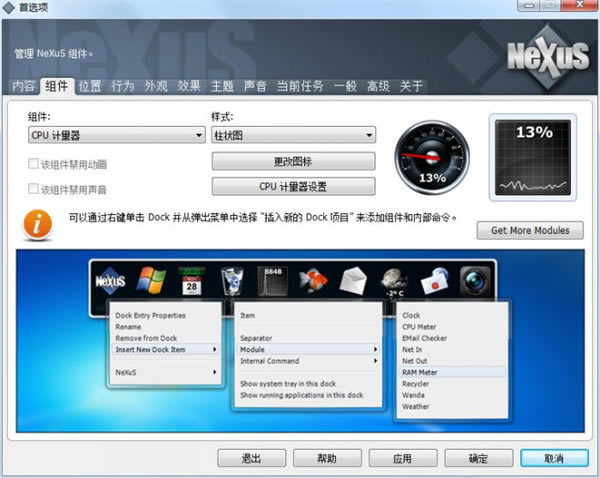Expand Insert New Dock Item submenu arrow

tap(215, 349)
